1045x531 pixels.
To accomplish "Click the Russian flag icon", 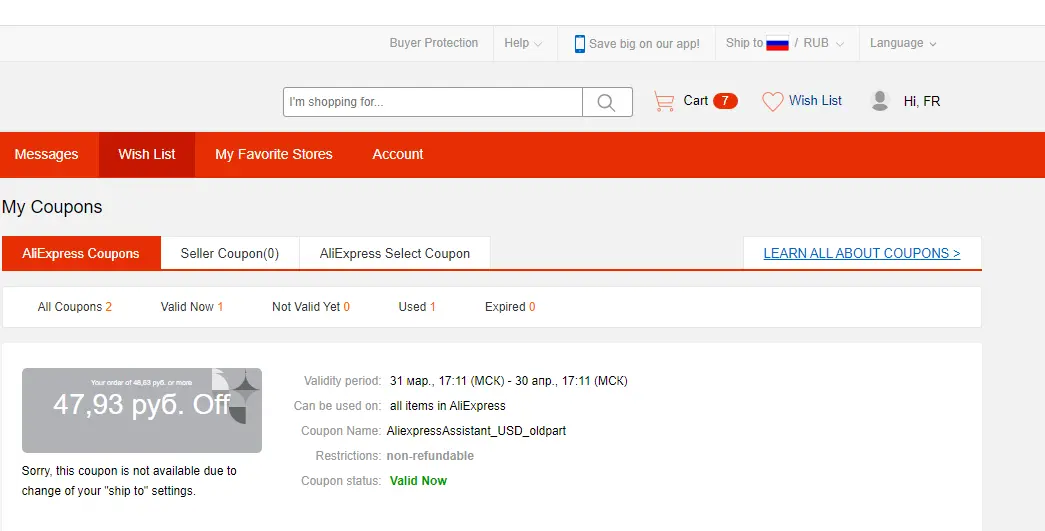I will (x=777, y=43).
